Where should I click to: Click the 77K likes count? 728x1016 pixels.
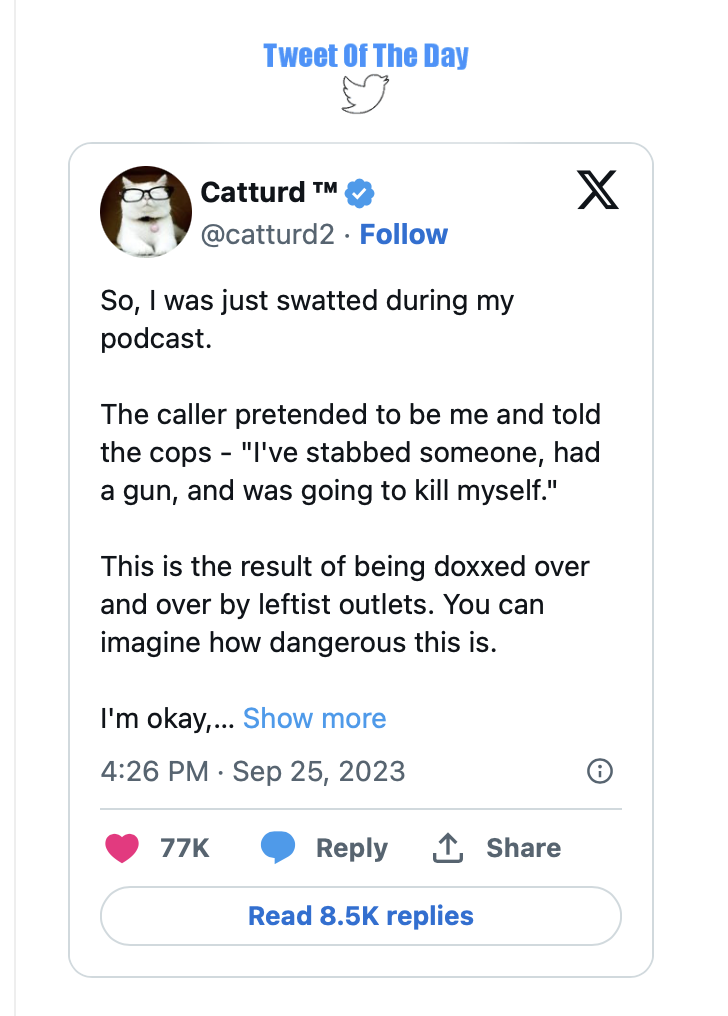(185, 848)
